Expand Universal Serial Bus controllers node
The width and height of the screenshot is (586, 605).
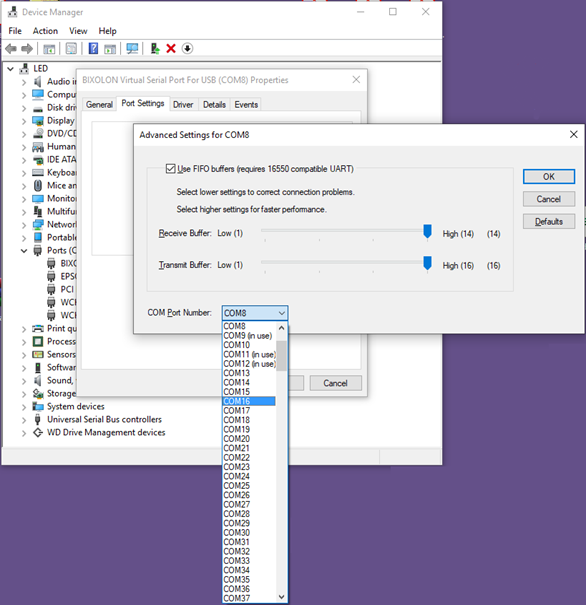point(24,420)
